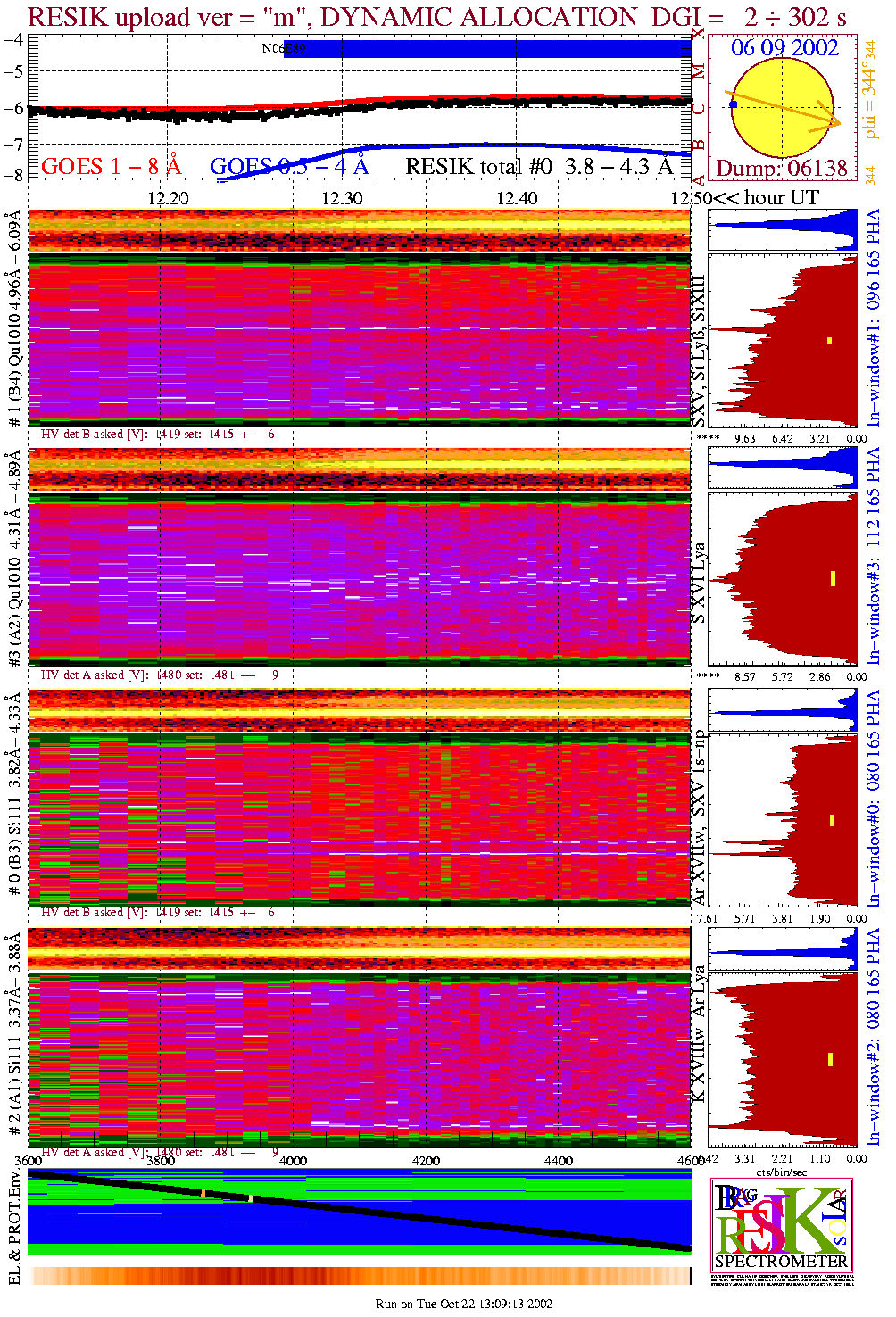The image size is (896, 1317).
Task: Select the 12.30 time tick label
Action: pos(343,198)
